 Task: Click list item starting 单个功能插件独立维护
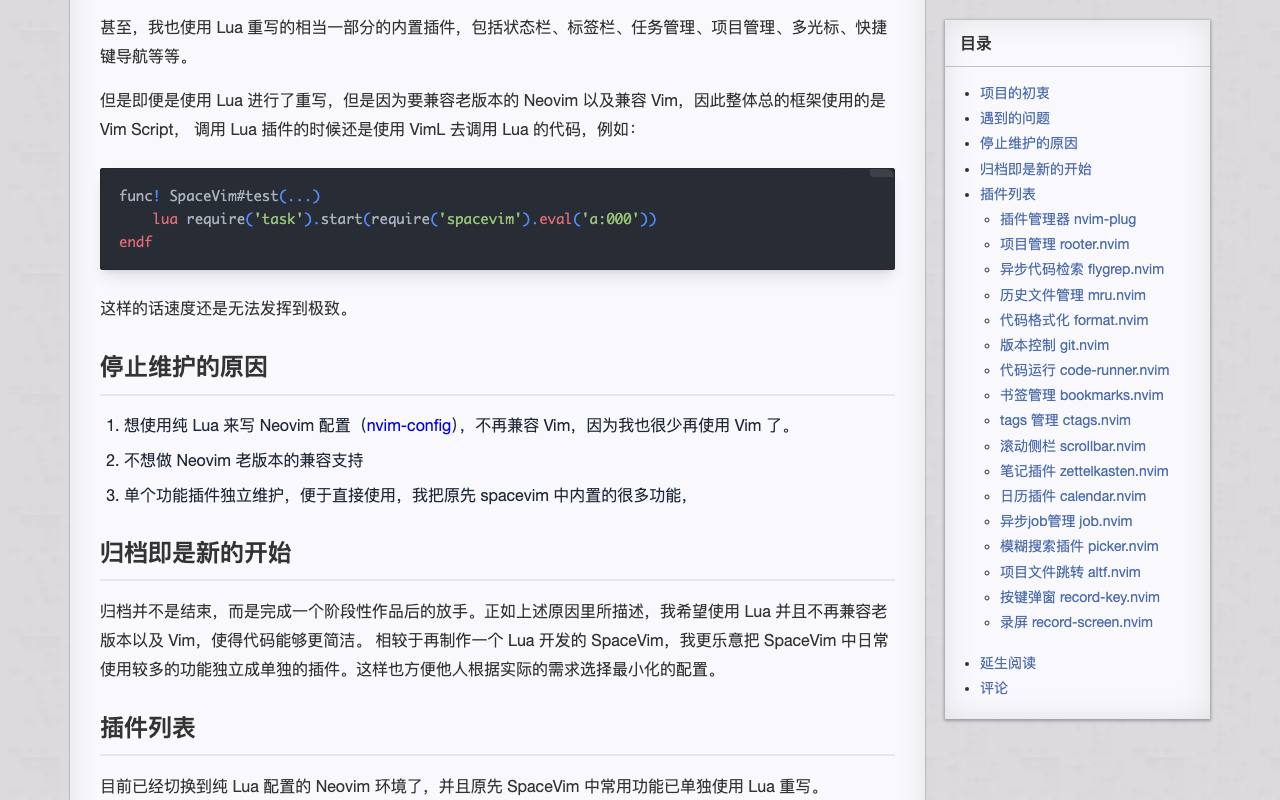coord(408,495)
